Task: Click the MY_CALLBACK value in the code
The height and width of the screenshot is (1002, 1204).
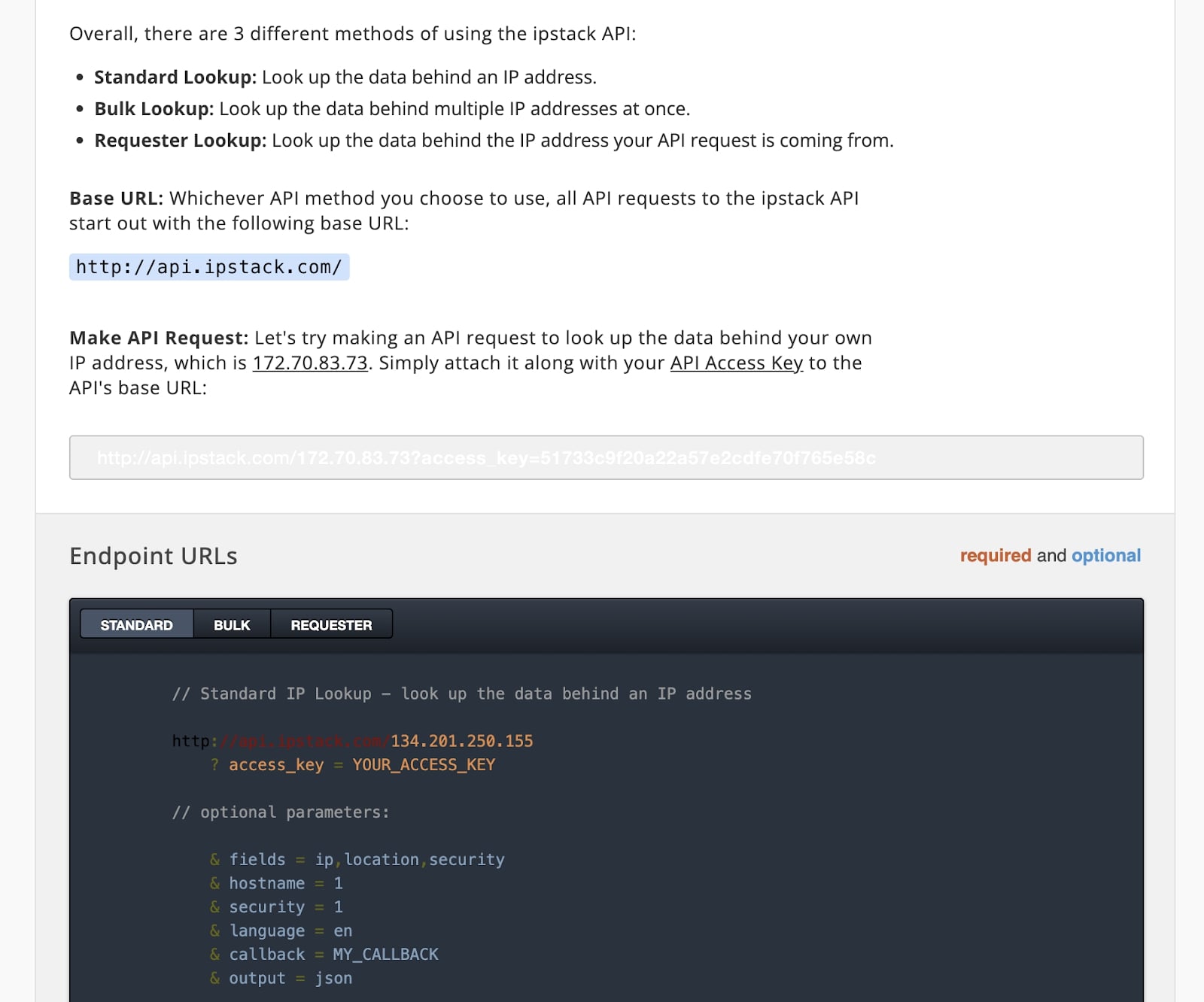Action: (386, 954)
